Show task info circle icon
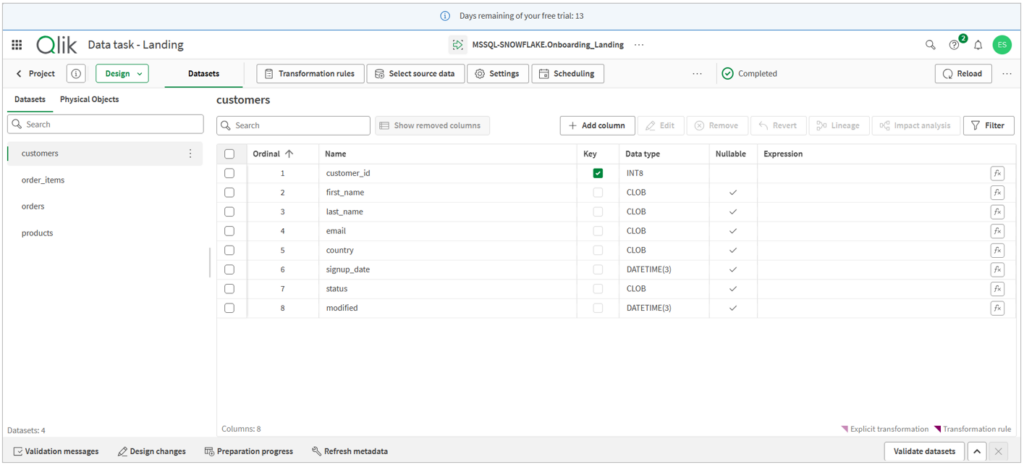The image size is (1024, 465). 76,74
